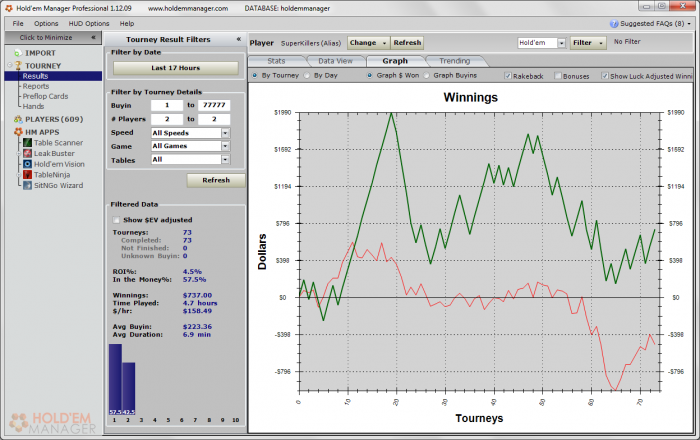This screenshot has width=700, height=440.
Task: Collapse Tourney Result Filters panel arrows
Action: tap(239, 39)
